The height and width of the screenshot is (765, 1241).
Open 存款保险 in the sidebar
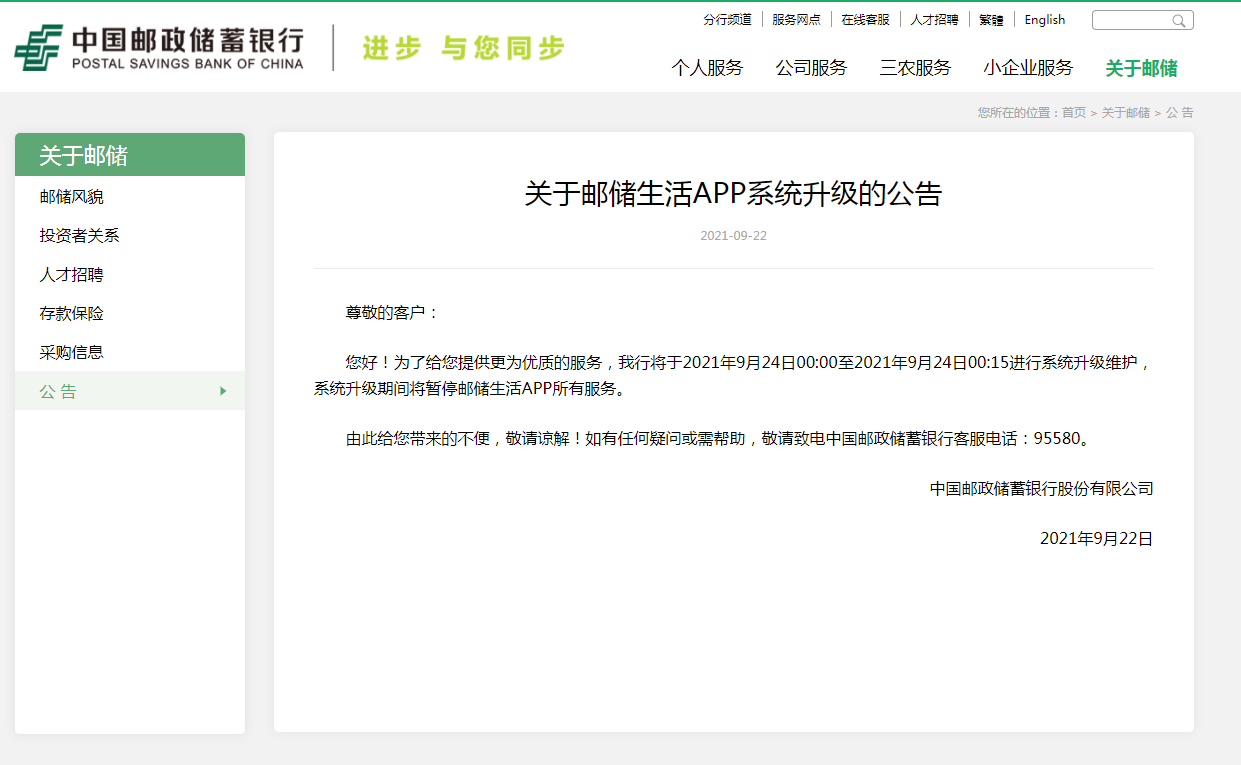click(x=72, y=314)
